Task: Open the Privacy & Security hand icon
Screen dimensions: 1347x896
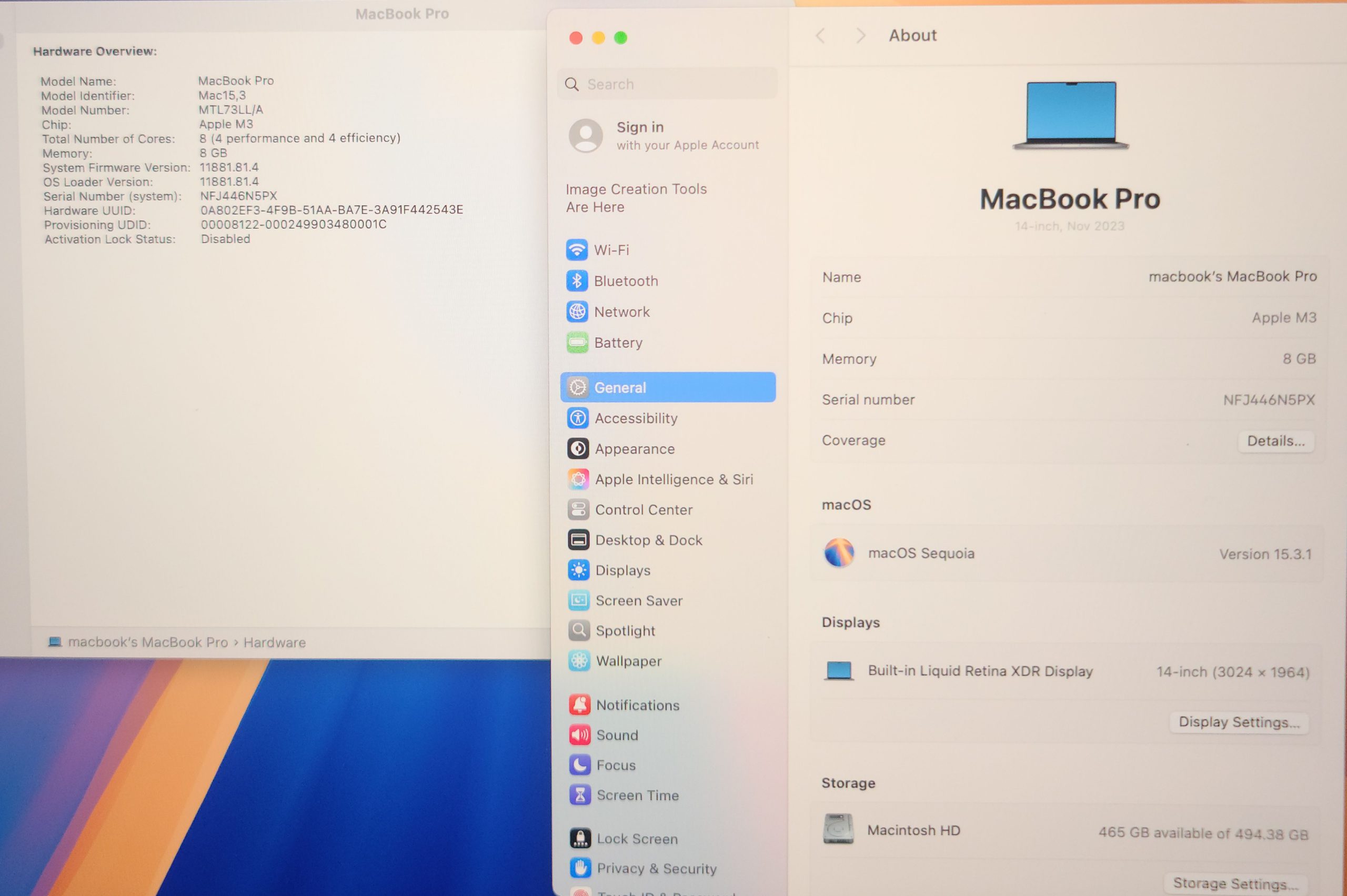Action: tap(580, 868)
